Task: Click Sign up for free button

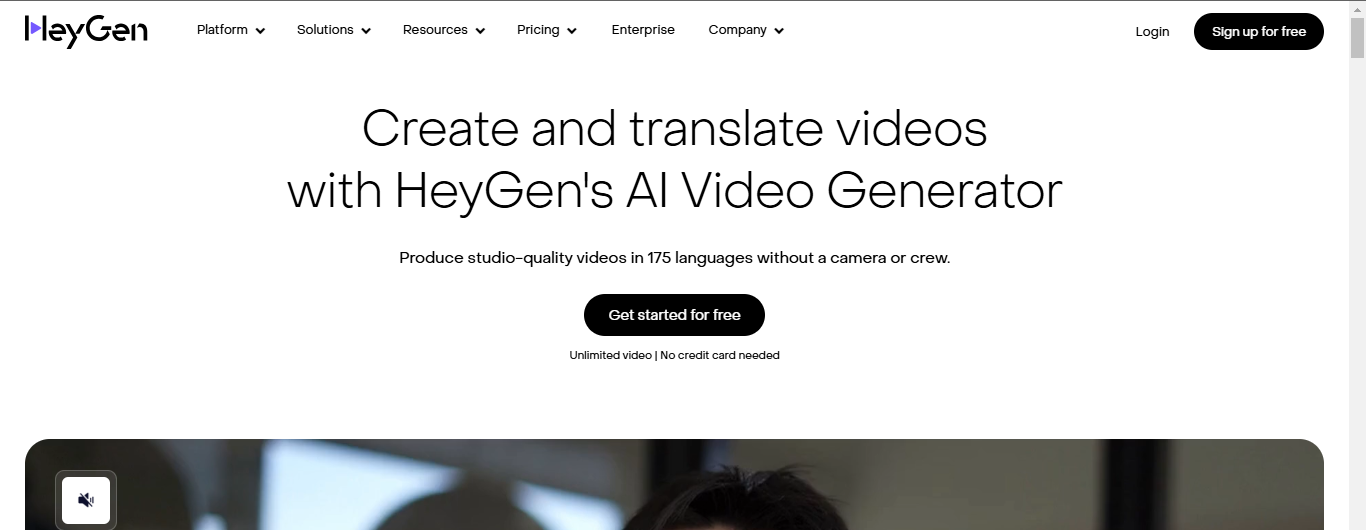Action: pyautogui.click(x=1259, y=31)
